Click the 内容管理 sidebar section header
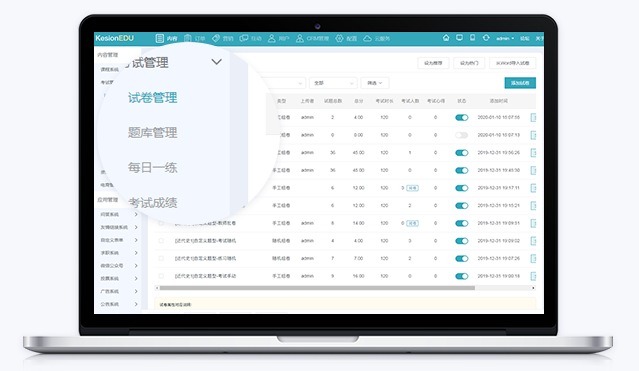Image resolution: width=639 pixels, height=371 pixels. (108, 55)
